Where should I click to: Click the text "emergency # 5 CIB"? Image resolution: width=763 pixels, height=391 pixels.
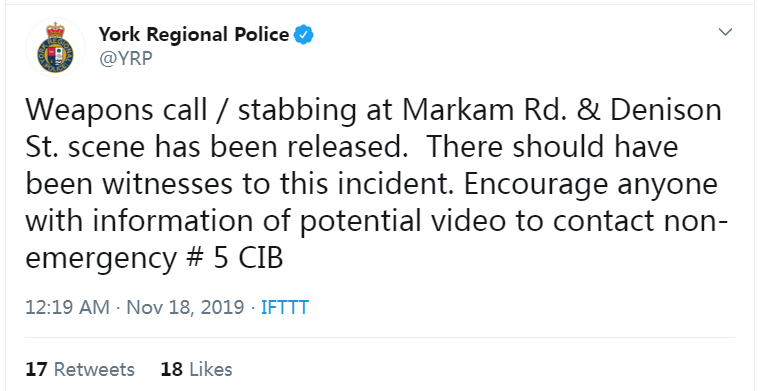[154, 259]
